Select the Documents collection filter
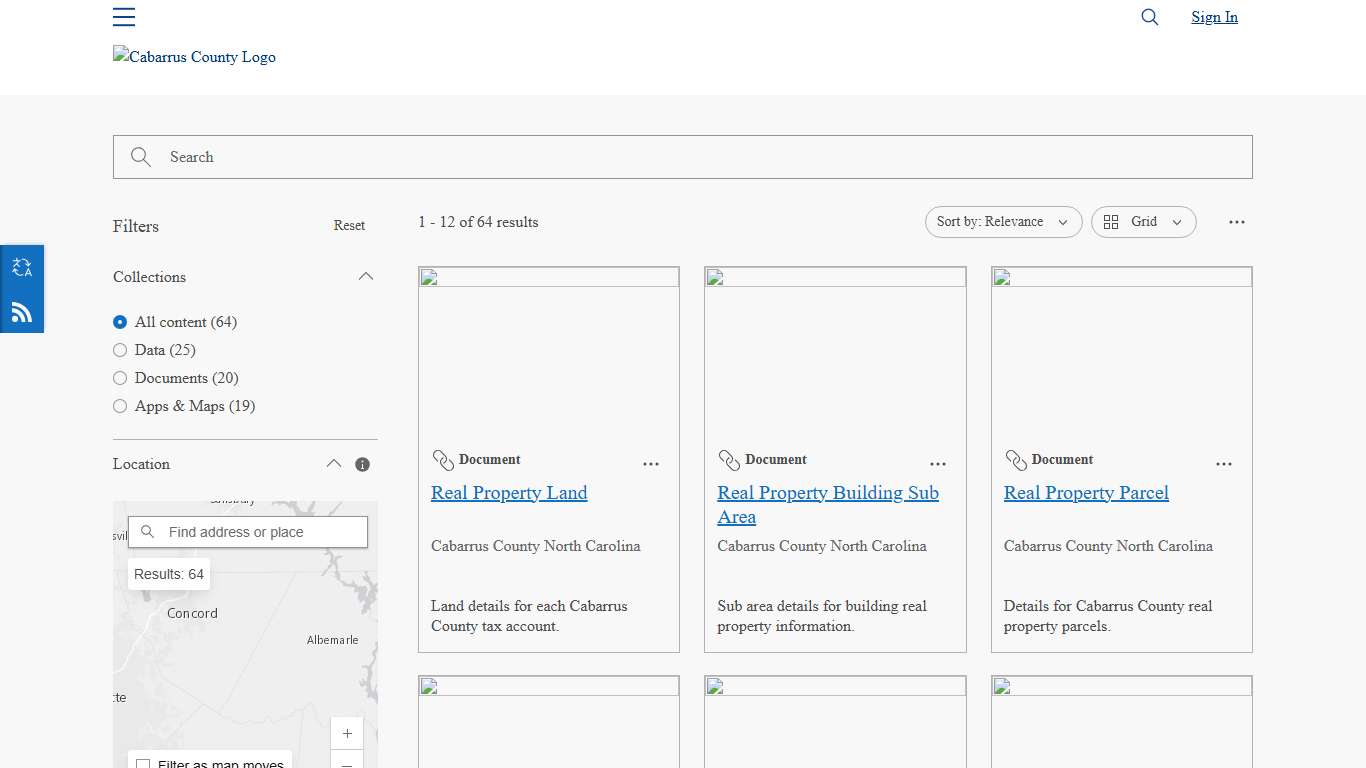This screenshot has width=1366, height=768. pyautogui.click(x=120, y=378)
